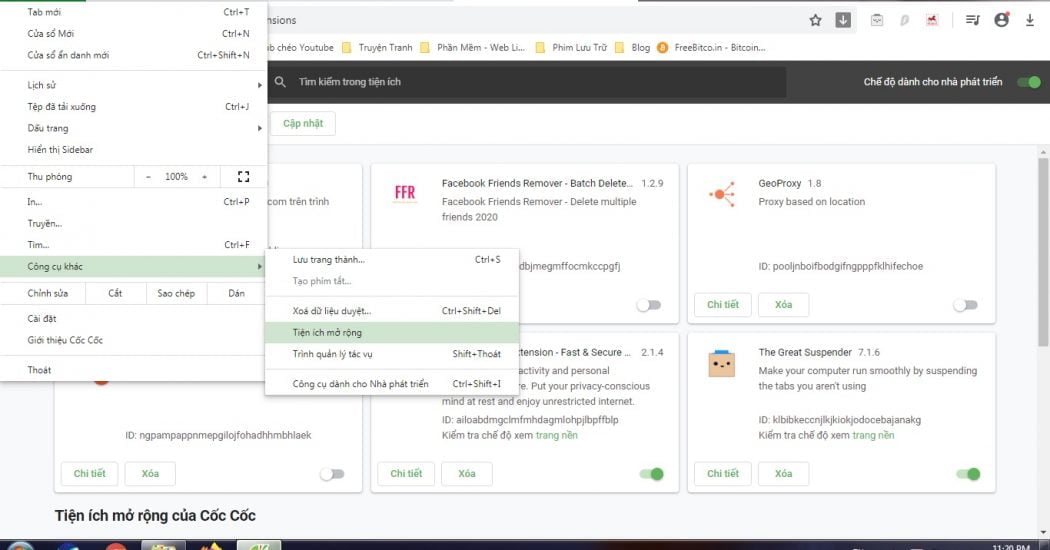Click Xóa for The Great Suspender
1050x550 pixels.
click(783, 474)
